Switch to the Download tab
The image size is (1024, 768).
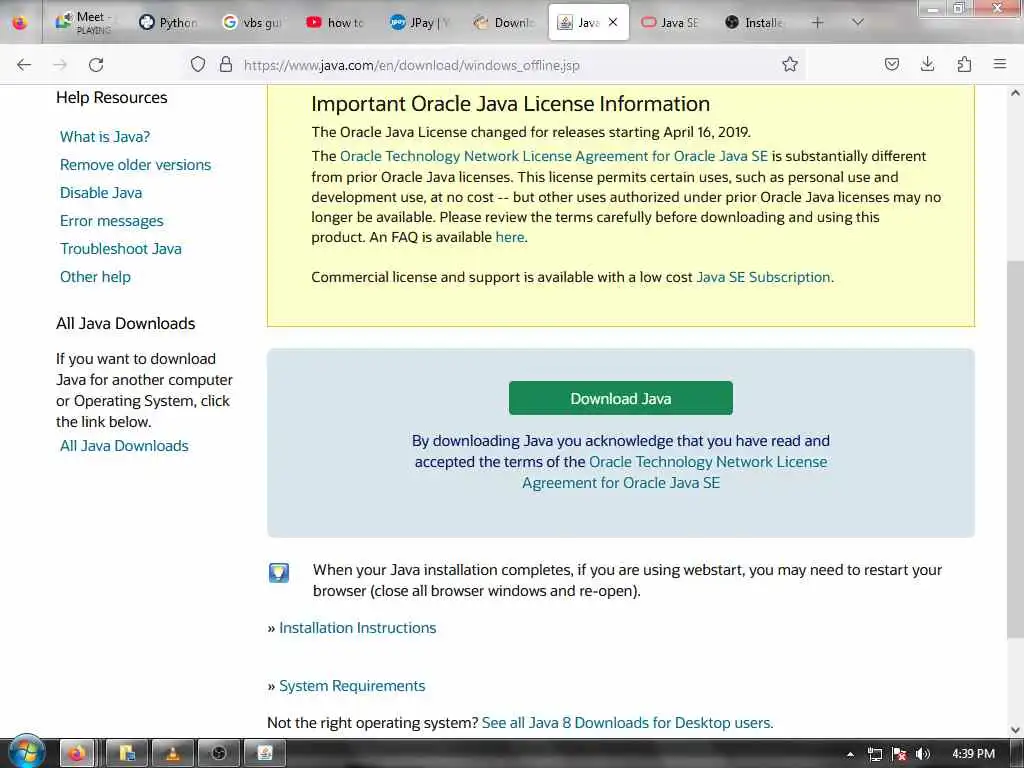pos(504,22)
